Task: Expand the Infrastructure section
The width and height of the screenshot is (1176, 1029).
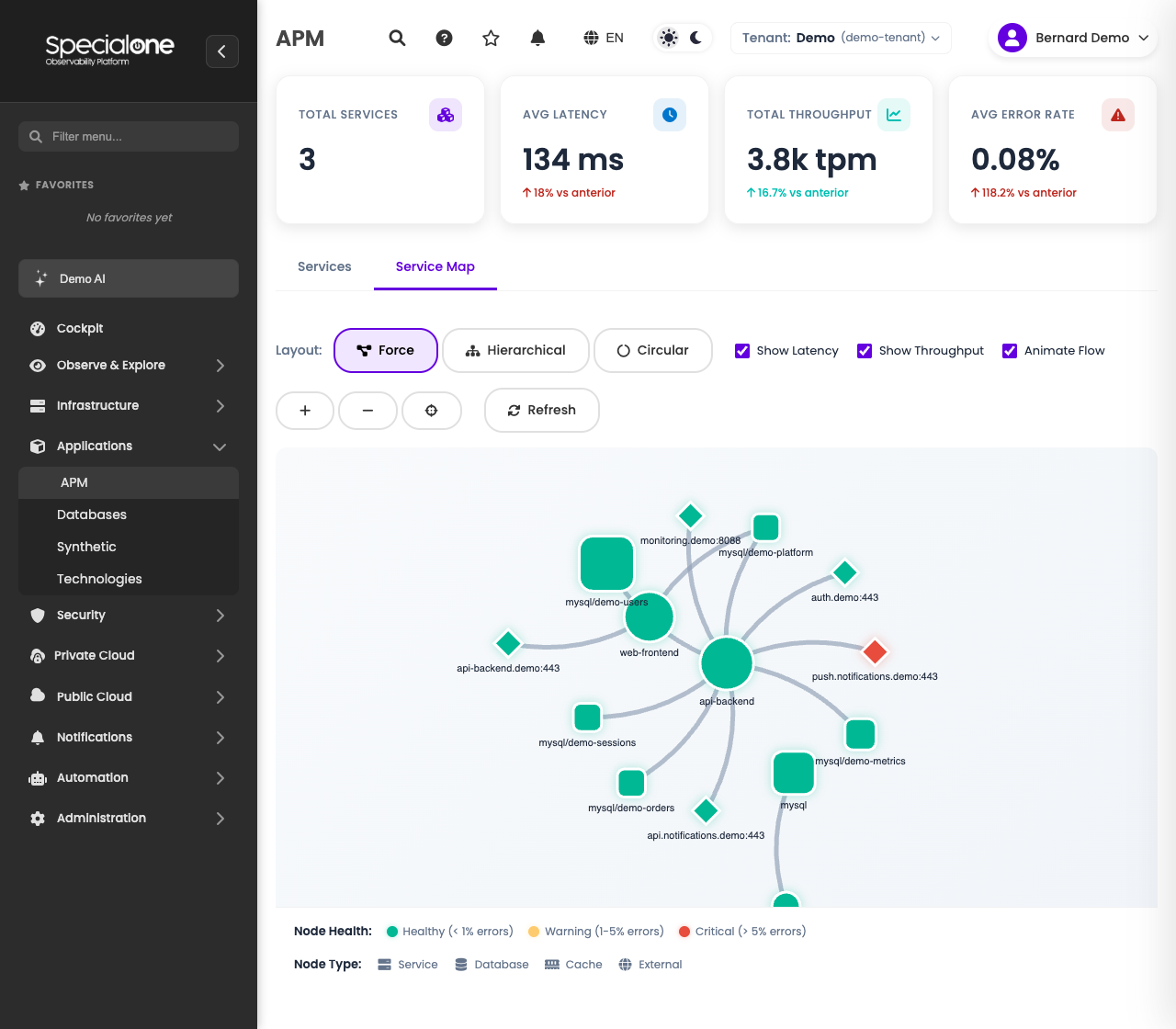Action: click(129, 405)
